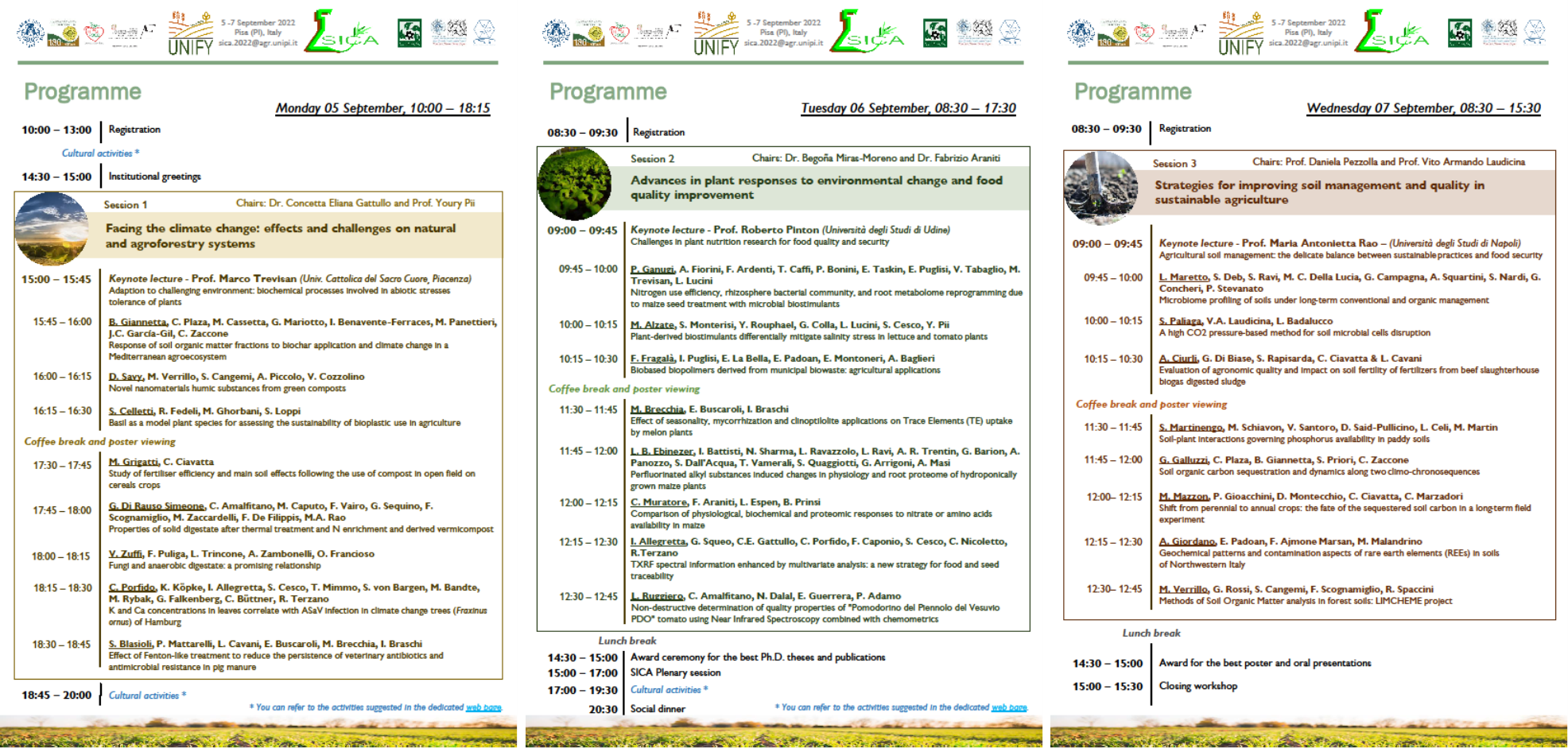Click the sica.2022@agr.unipi.it email on Tuesday's page

[783, 43]
